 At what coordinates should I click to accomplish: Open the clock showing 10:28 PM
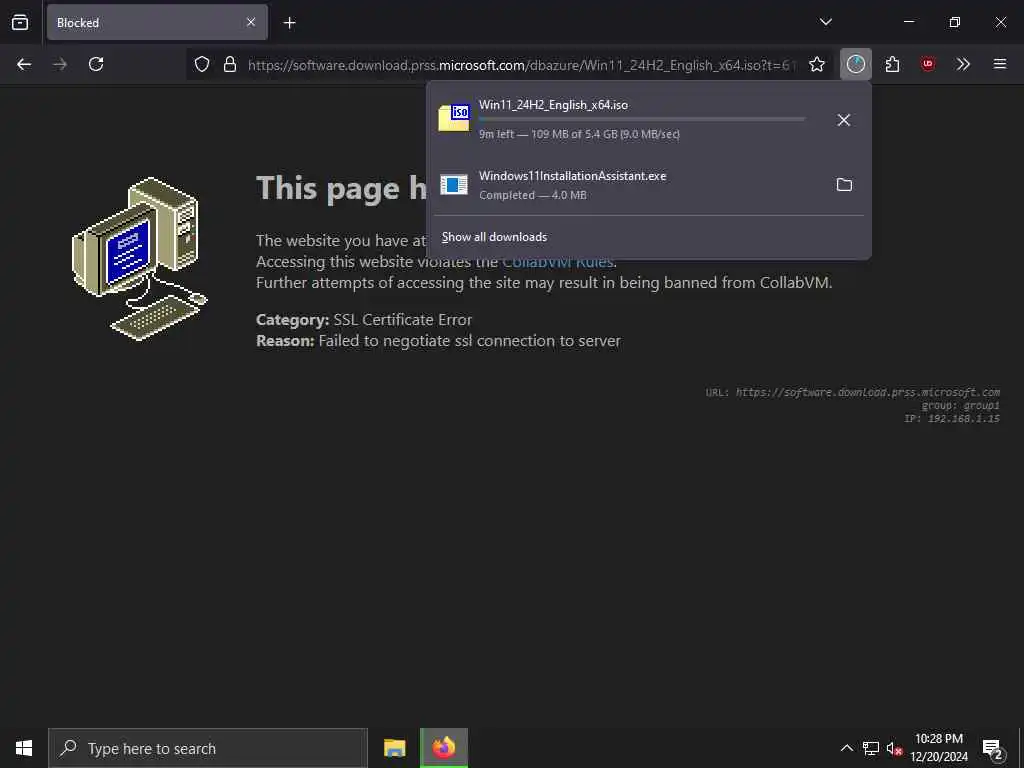(939, 748)
